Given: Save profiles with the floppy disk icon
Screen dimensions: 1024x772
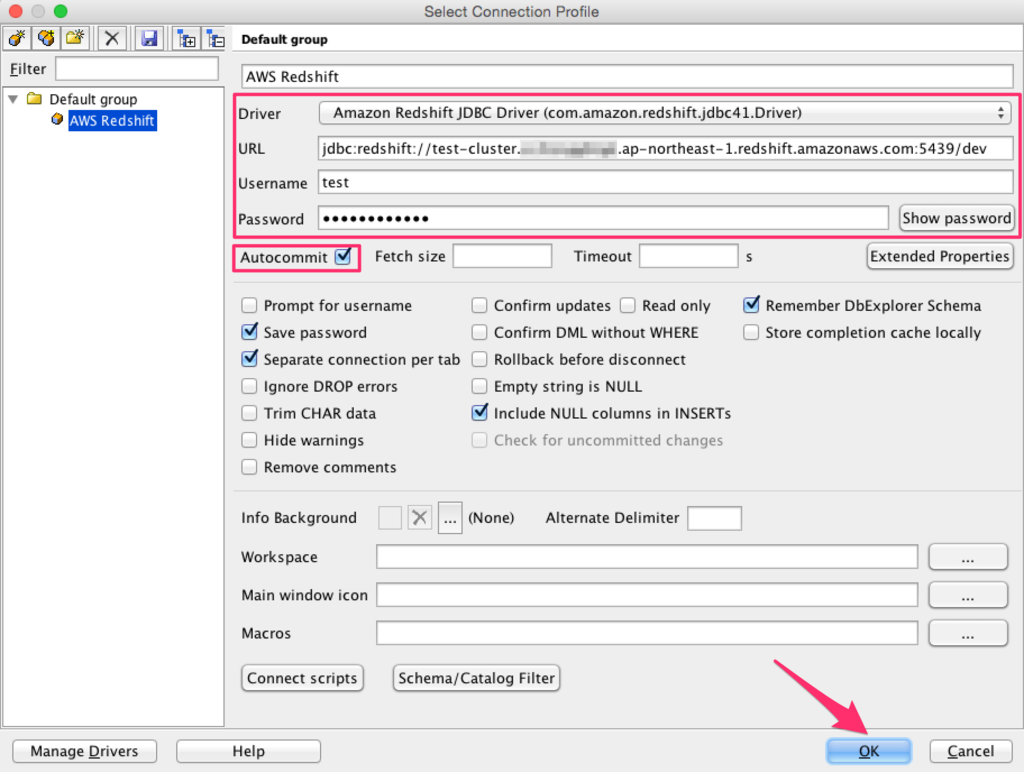Looking at the screenshot, I should (x=150, y=39).
